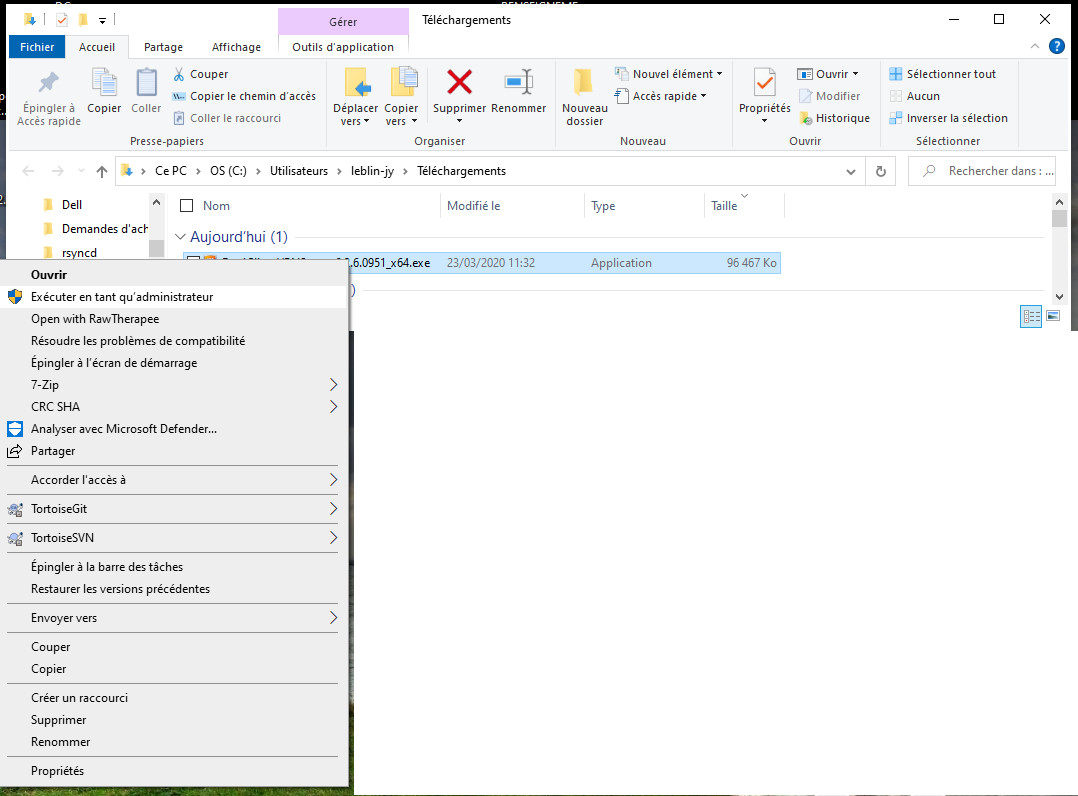Open the Propriétés ribbon icon
The image size is (1078, 796).
tap(764, 82)
